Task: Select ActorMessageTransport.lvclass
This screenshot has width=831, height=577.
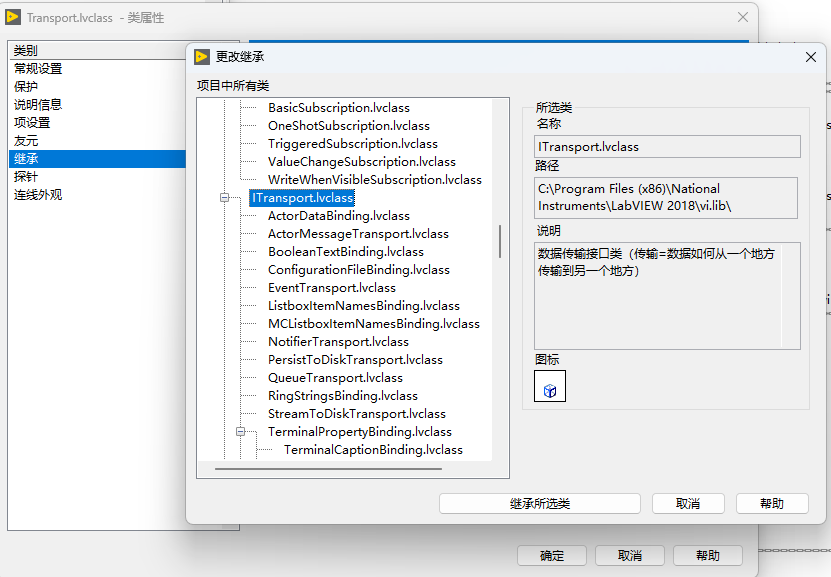Action: click(x=358, y=234)
